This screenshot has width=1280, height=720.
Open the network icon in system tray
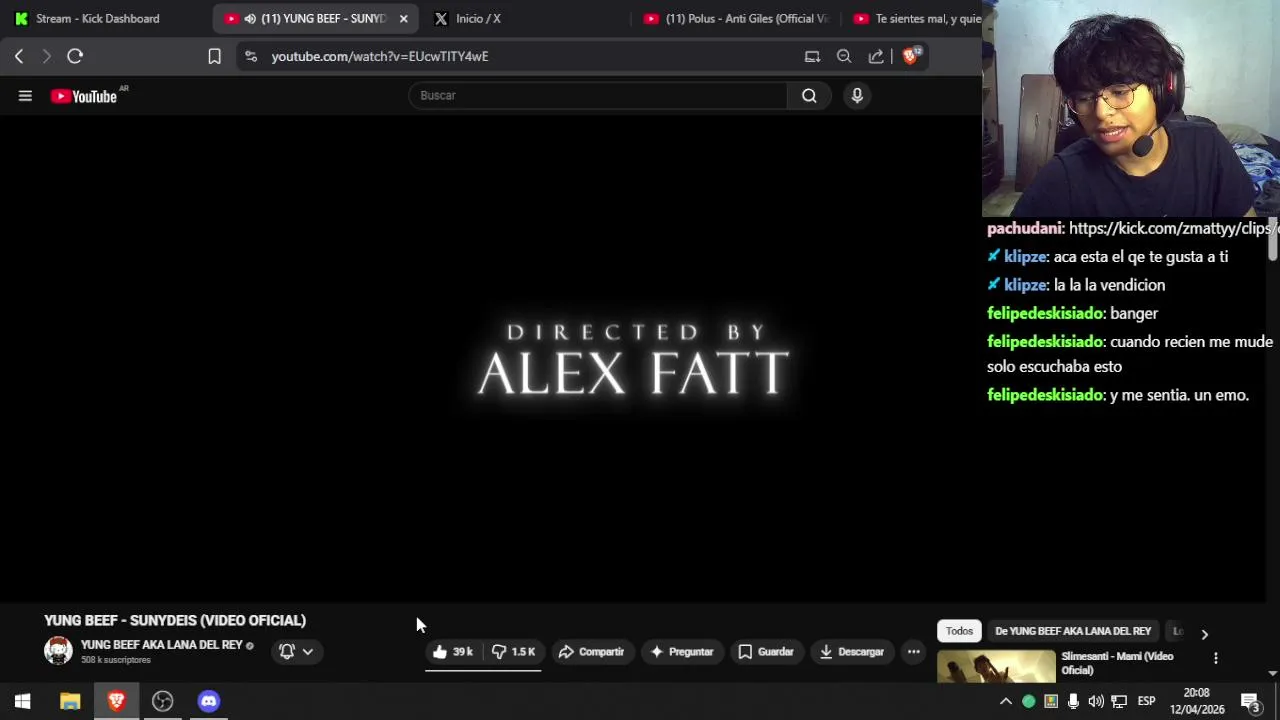[1119, 701]
